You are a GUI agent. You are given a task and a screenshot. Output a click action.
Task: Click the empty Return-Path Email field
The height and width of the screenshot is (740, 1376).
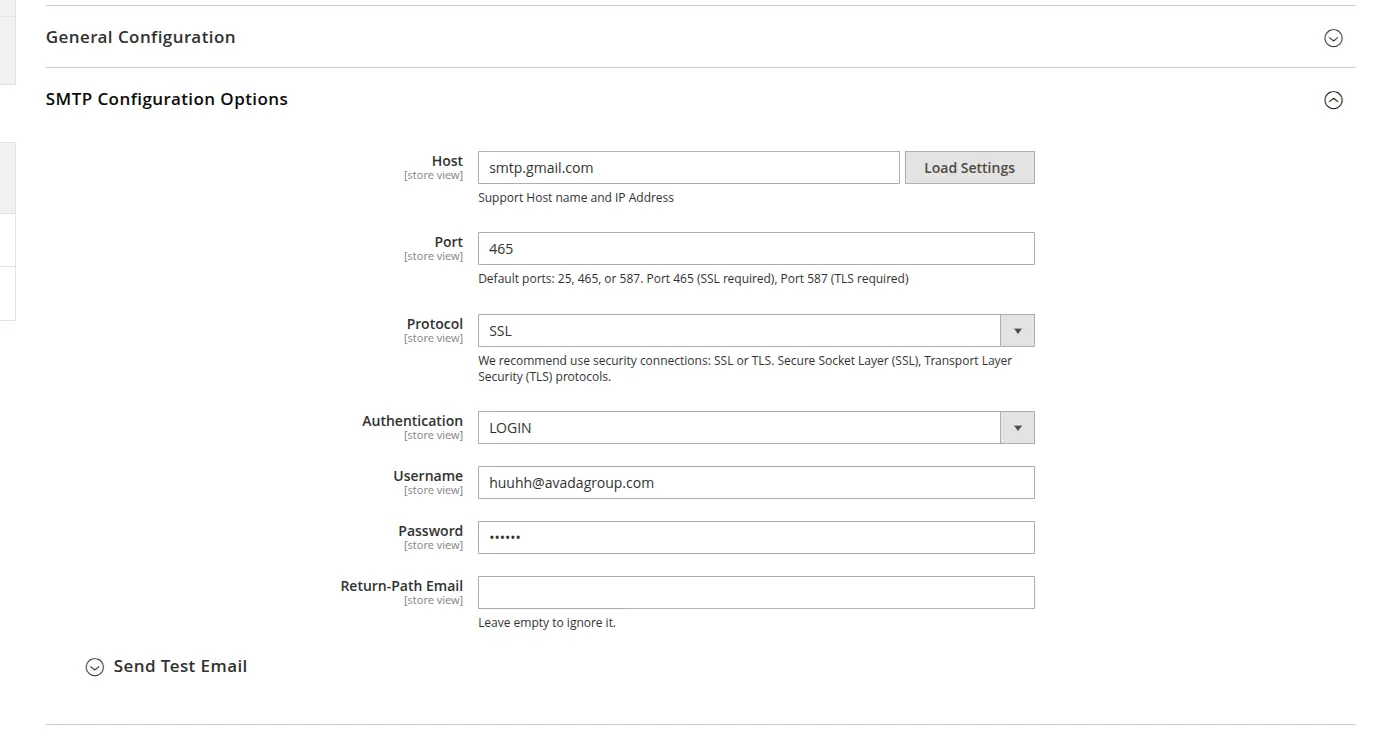tap(755, 593)
